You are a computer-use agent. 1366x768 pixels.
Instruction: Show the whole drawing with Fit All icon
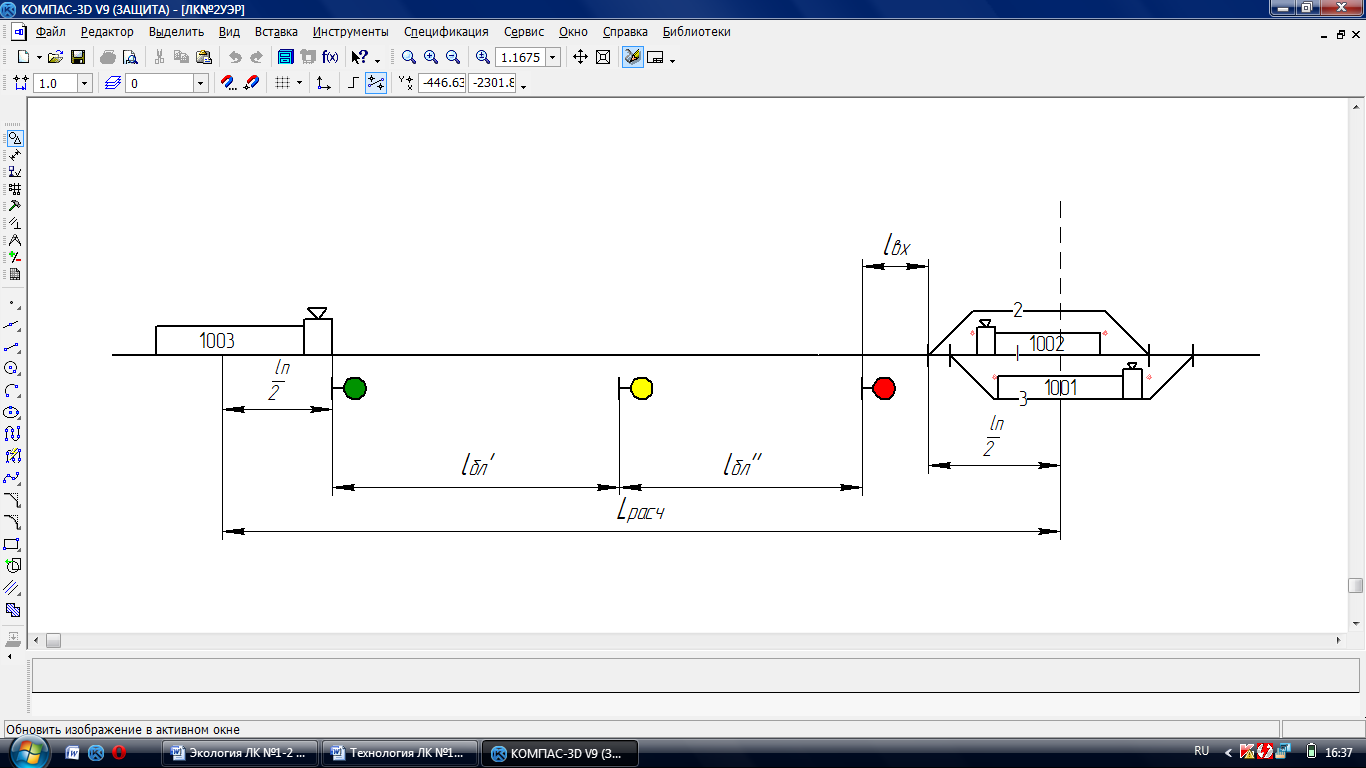[x=603, y=58]
